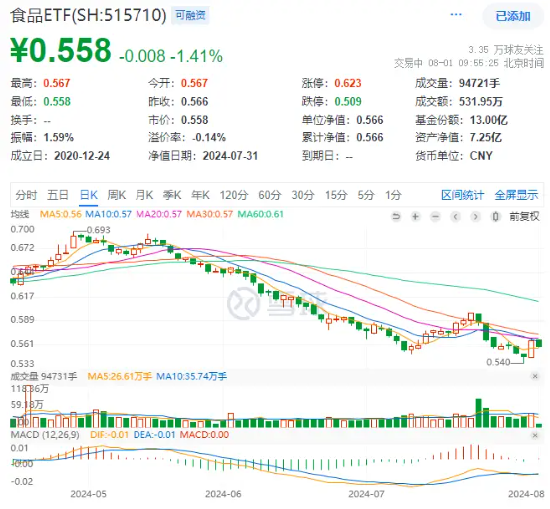Viewport: 550px width, 509px height.
Task: Switch to the 分时 chart tab
Action: click(26, 195)
